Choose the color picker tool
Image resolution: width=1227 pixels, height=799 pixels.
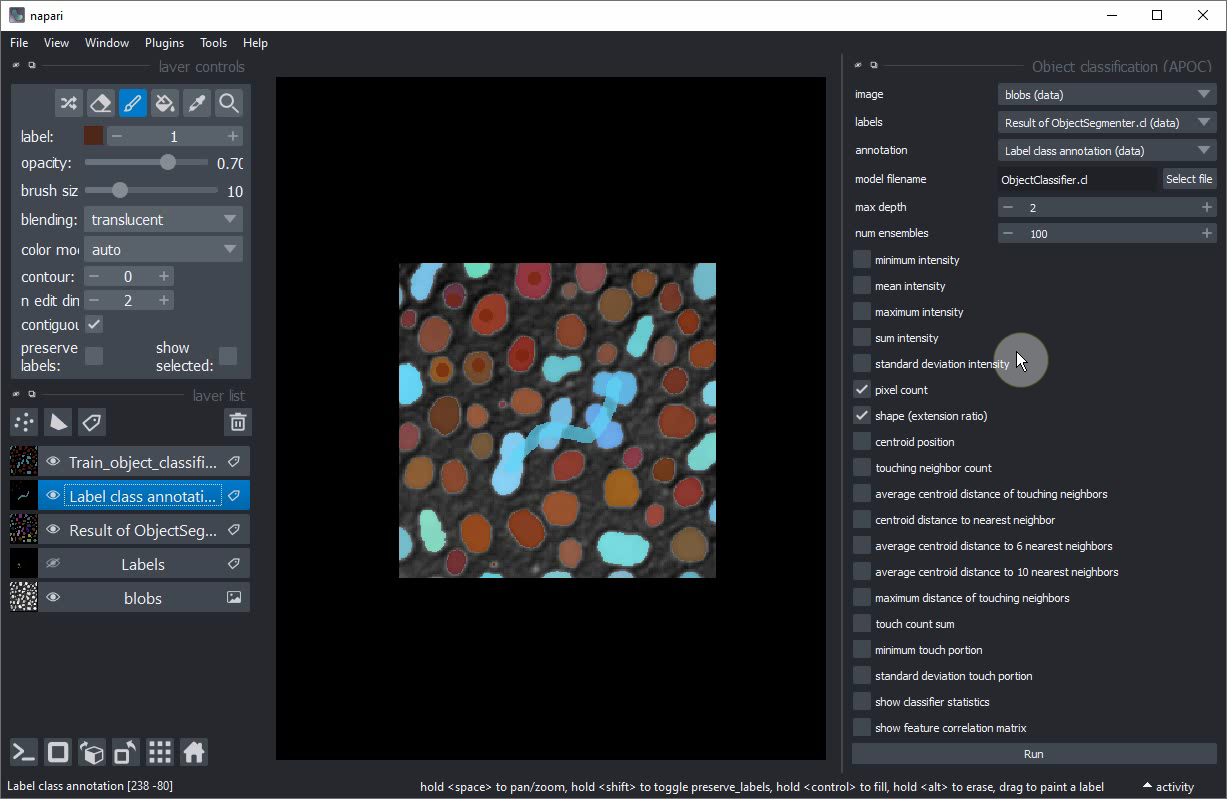[197, 103]
